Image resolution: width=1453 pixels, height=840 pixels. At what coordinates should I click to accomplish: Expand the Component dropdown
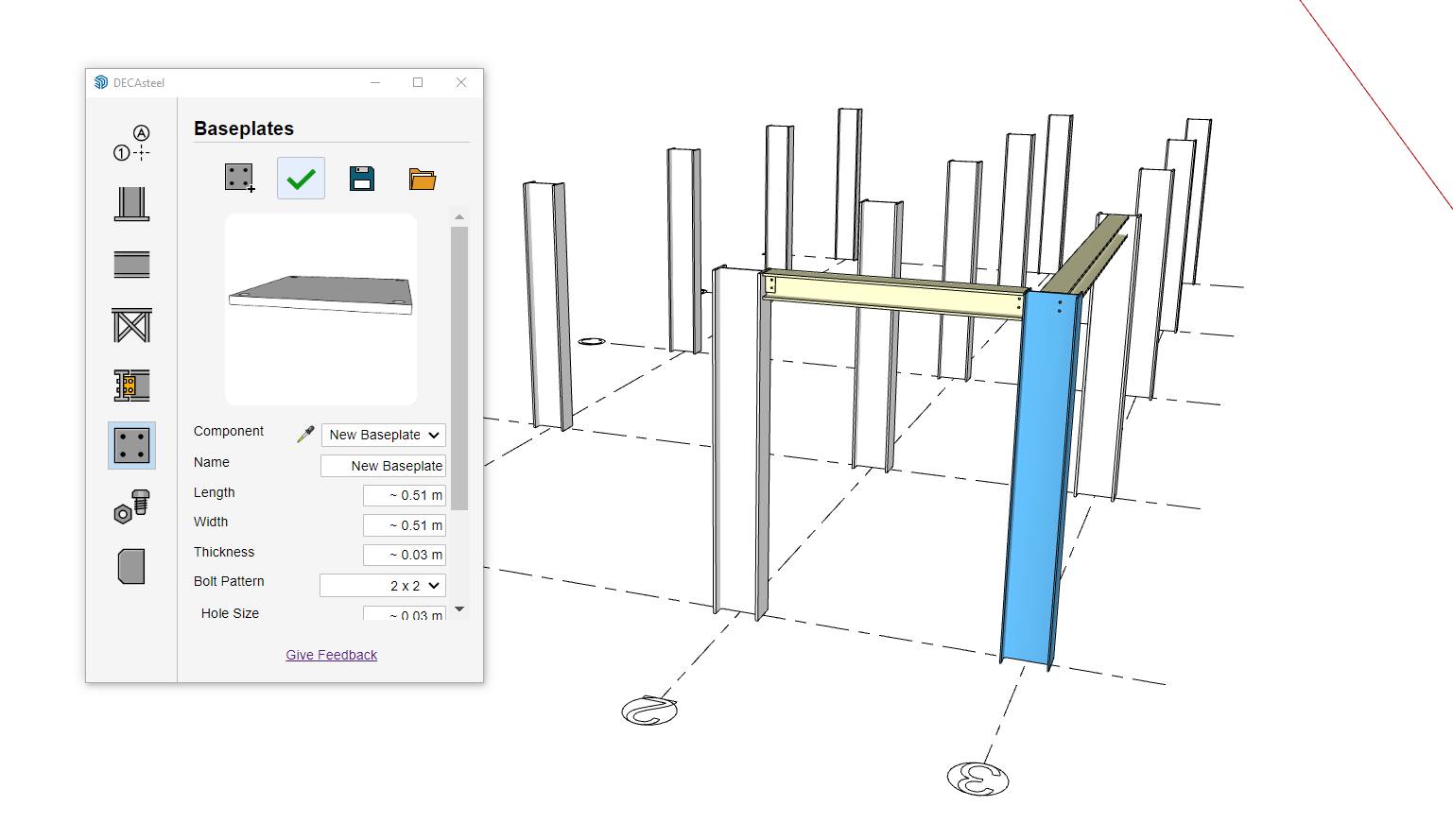pyautogui.click(x=383, y=435)
